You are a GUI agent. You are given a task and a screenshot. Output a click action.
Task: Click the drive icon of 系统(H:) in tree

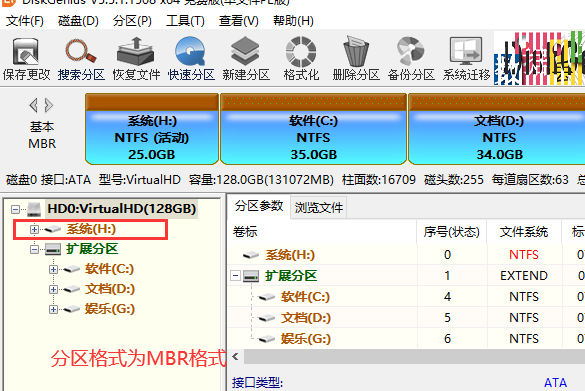pyautogui.click(x=52, y=229)
